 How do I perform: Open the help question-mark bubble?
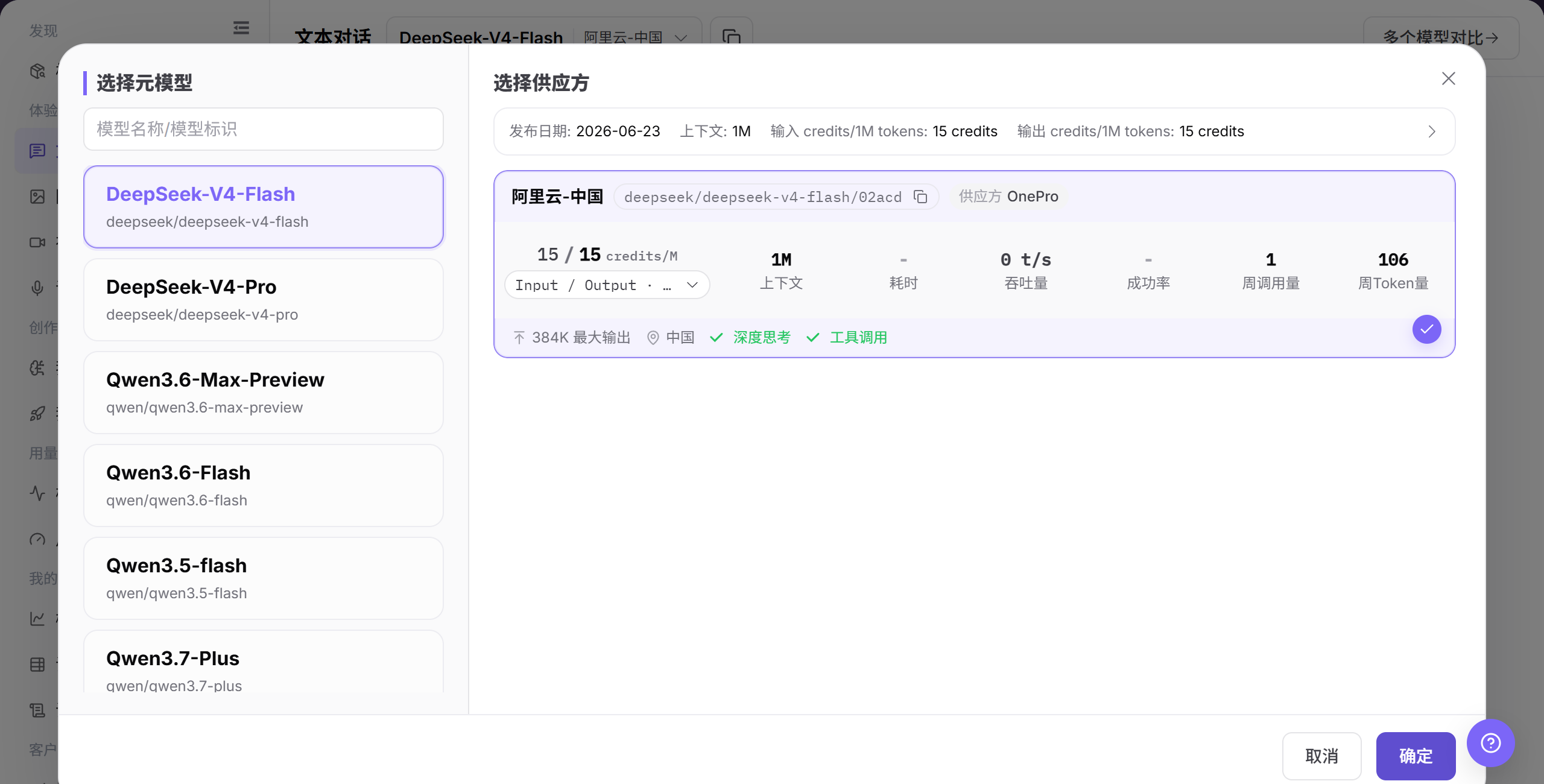pyautogui.click(x=1490, y=743)
